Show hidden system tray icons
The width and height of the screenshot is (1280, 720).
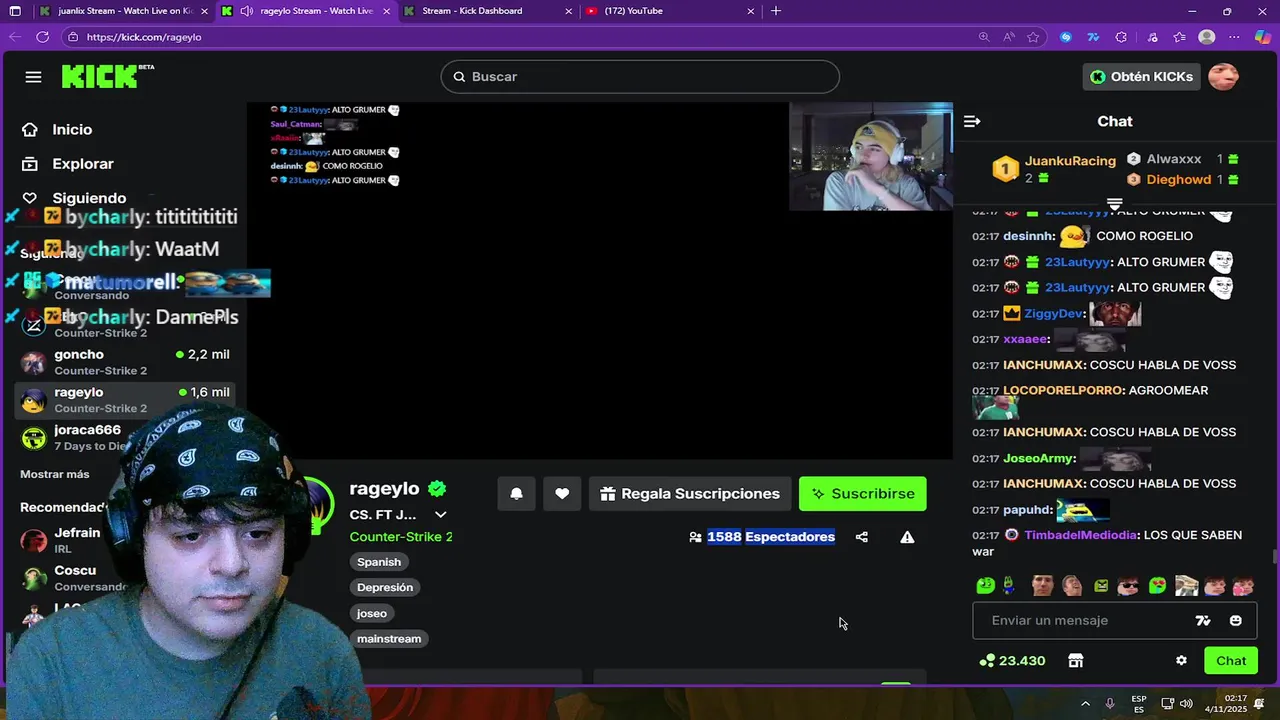pyautogui.click(x=1086, y=704)
